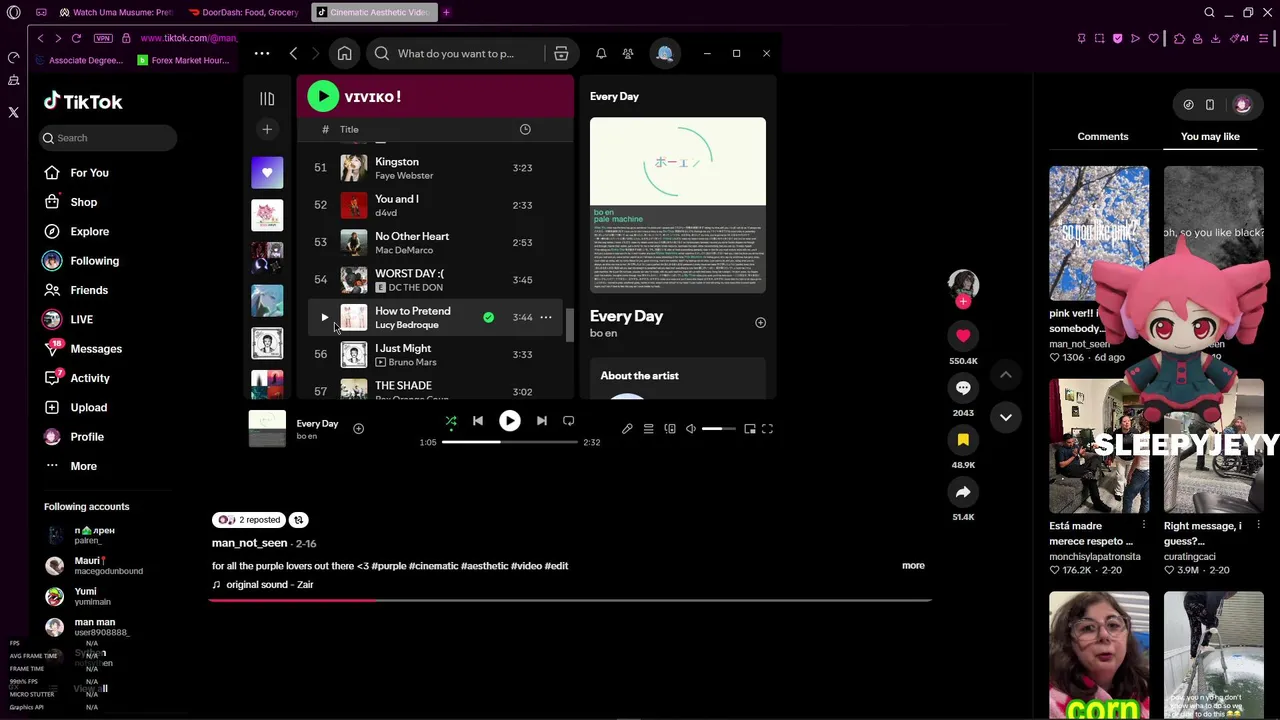Open TikTok Following feed
Image resolution: width=1280 pixels, height=720 pixels.
pyautogui.click(x=94, y=261)
